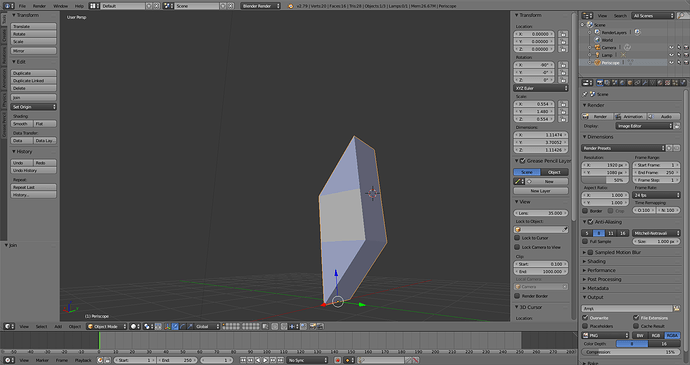690x365 pixels.
Task: Open the Blender Render engine dropdown
Action: (x=261, y=6)
